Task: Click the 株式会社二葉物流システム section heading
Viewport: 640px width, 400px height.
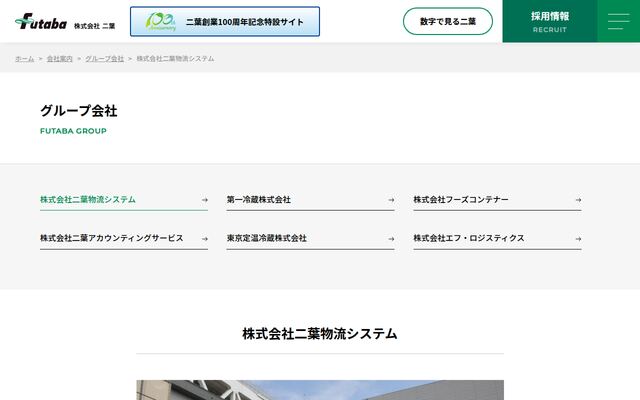Action: coord(320,333)
